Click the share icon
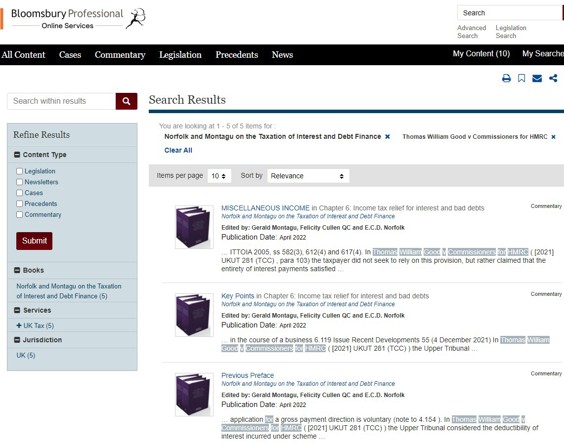The height and width of the screenshot is (447, 564). (x=553, y=78)
